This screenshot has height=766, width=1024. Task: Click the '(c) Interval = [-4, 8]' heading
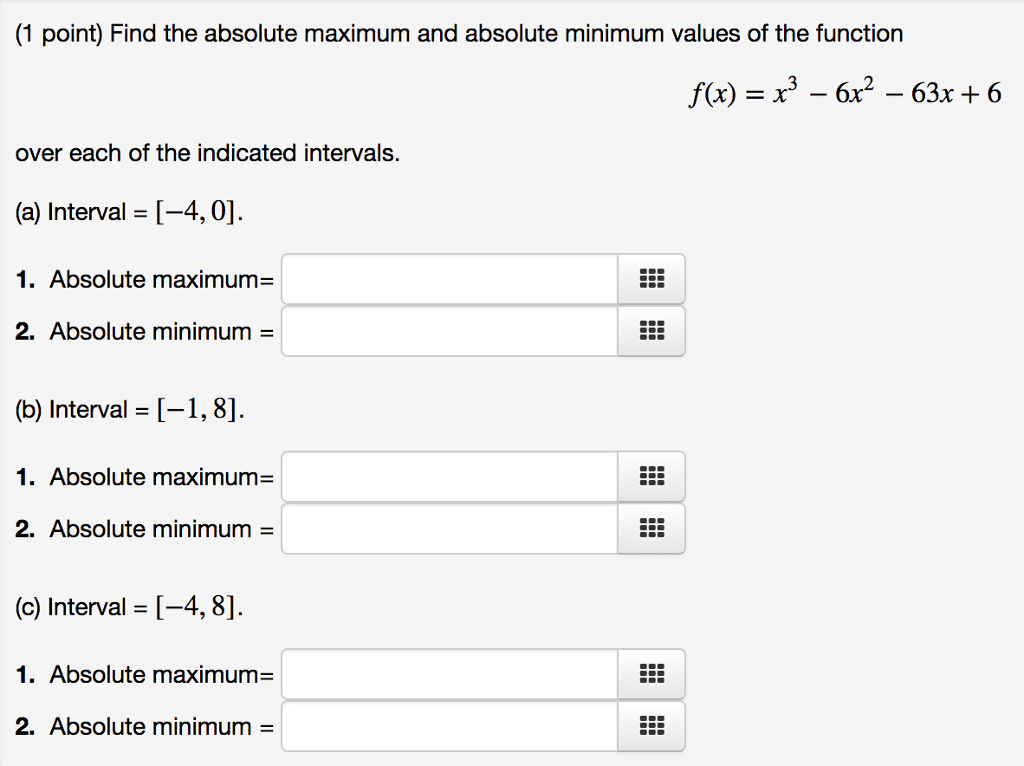click(x=129, y=607)
